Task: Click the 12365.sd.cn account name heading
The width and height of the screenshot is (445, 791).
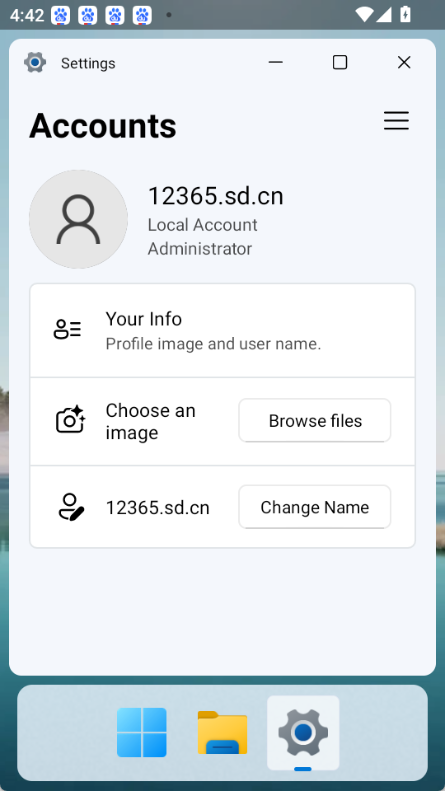Action: 215,196
